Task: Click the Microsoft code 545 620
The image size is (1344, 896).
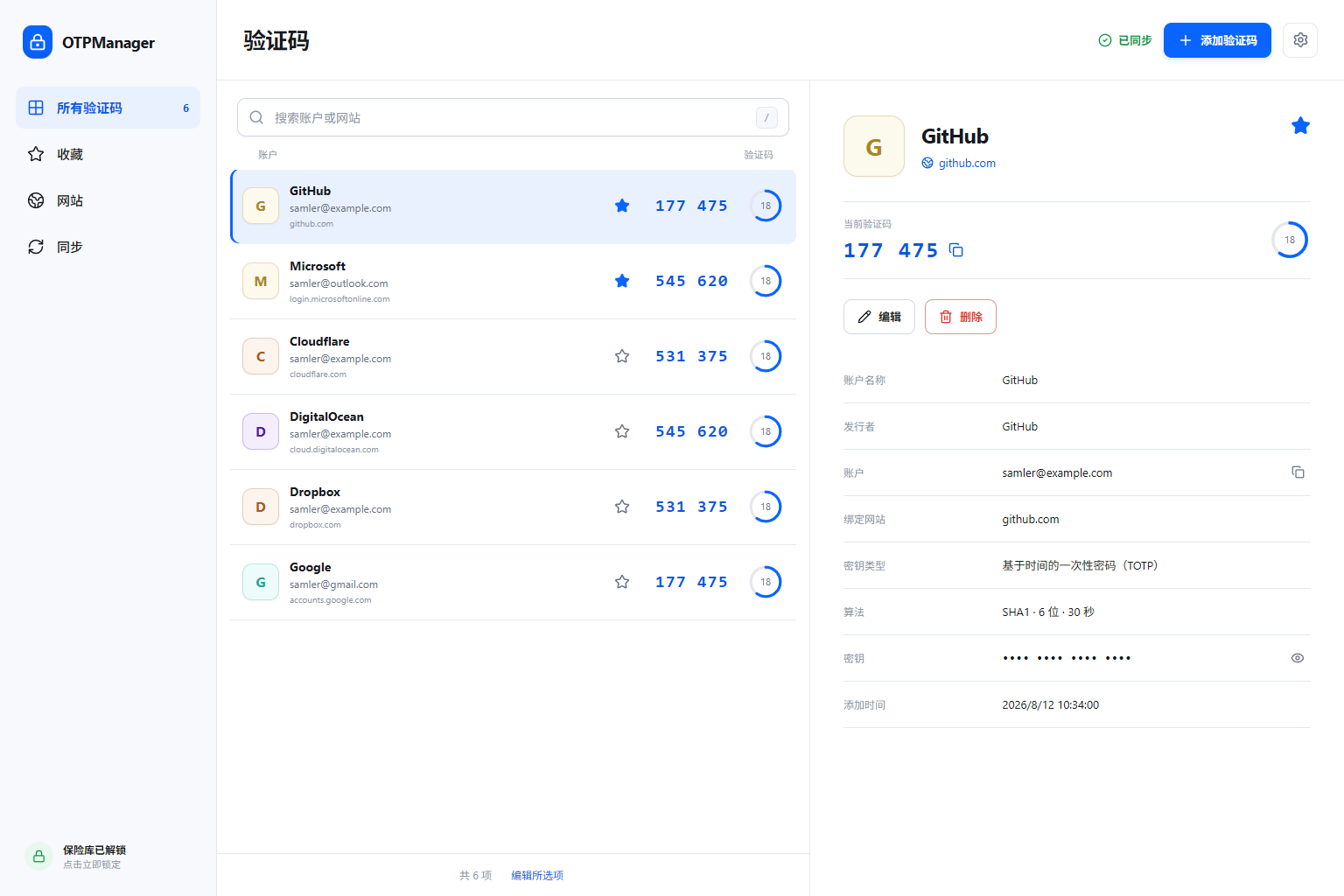Action: [x=691, y=281]
